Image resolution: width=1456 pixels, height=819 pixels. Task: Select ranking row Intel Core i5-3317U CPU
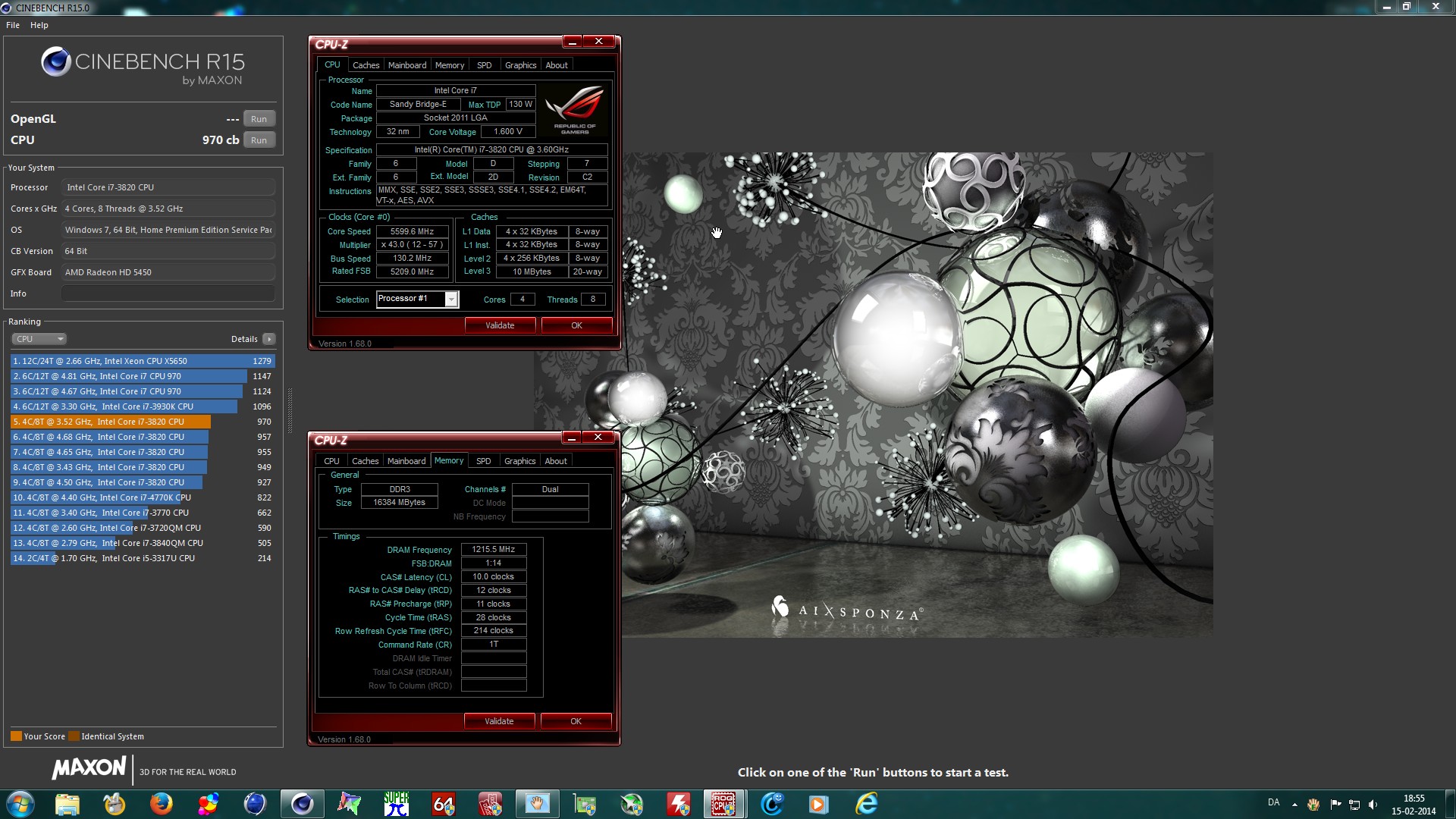tap(143, 558)
